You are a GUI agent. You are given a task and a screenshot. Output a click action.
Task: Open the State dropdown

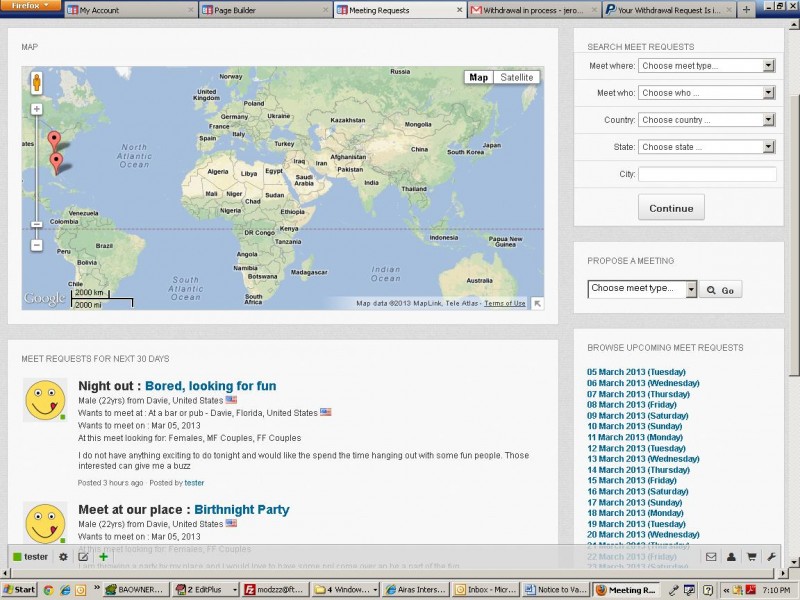tap(707, 147)
